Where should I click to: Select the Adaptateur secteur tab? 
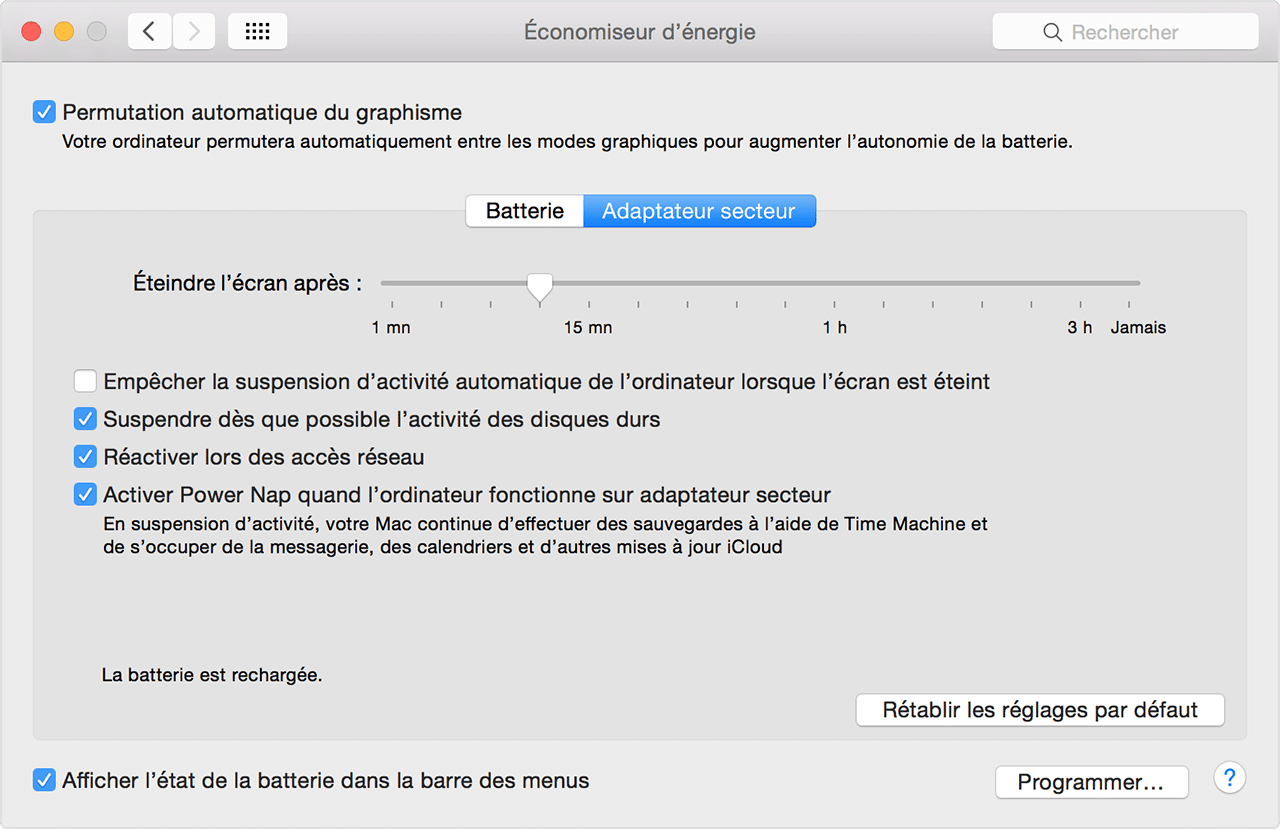(x=699, y=211)
